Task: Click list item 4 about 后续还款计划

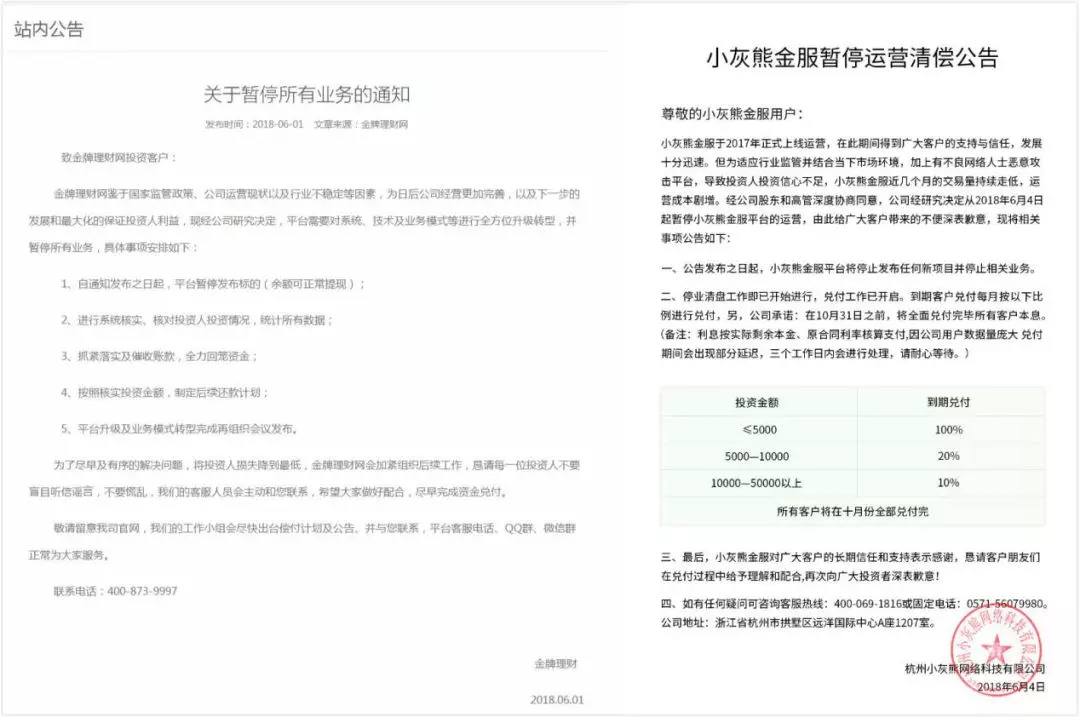Action: [x=165, y=393]
